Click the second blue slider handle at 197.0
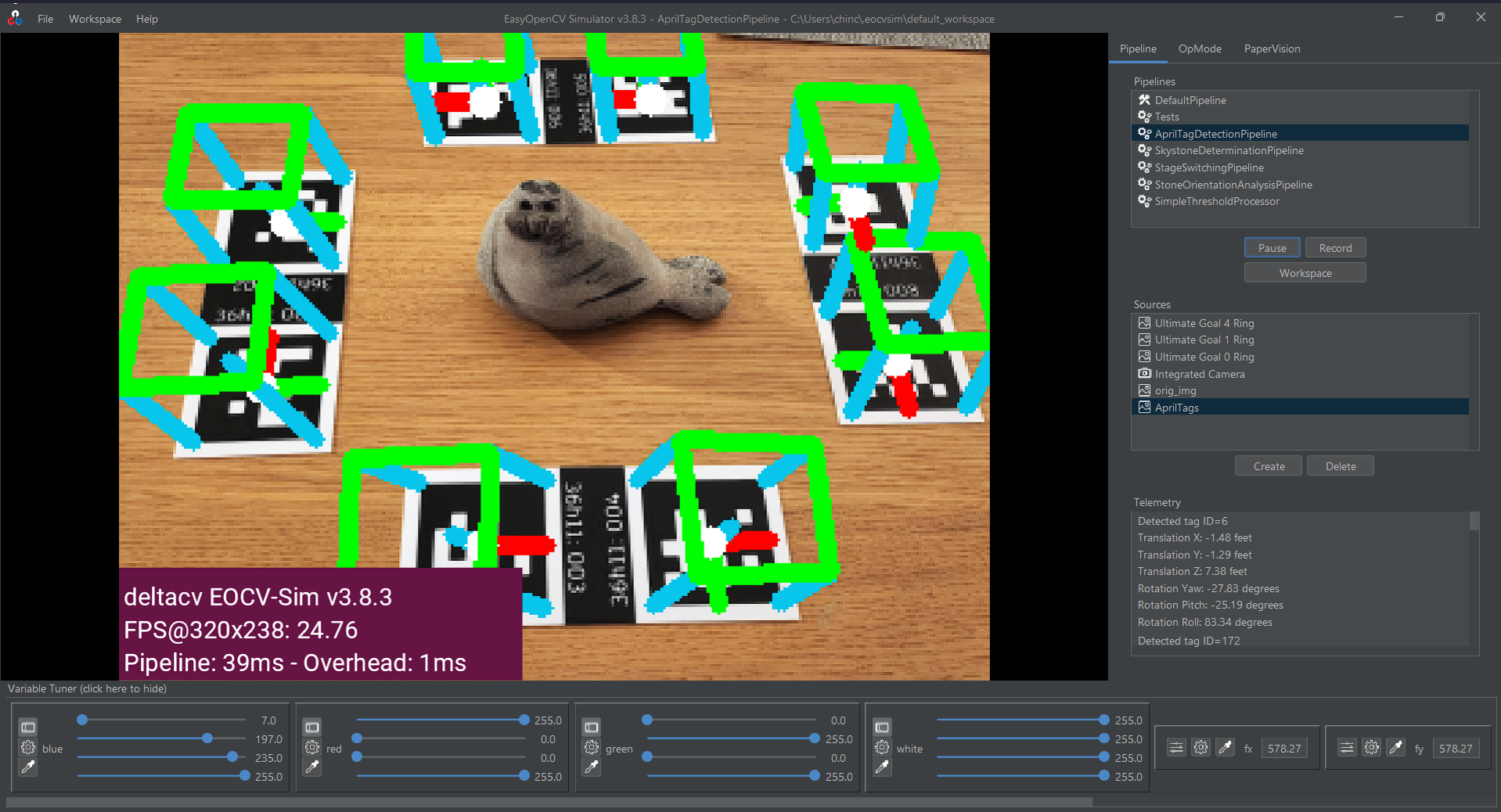The width and height of the screenshot is (1501, 812). pos(207,738)
